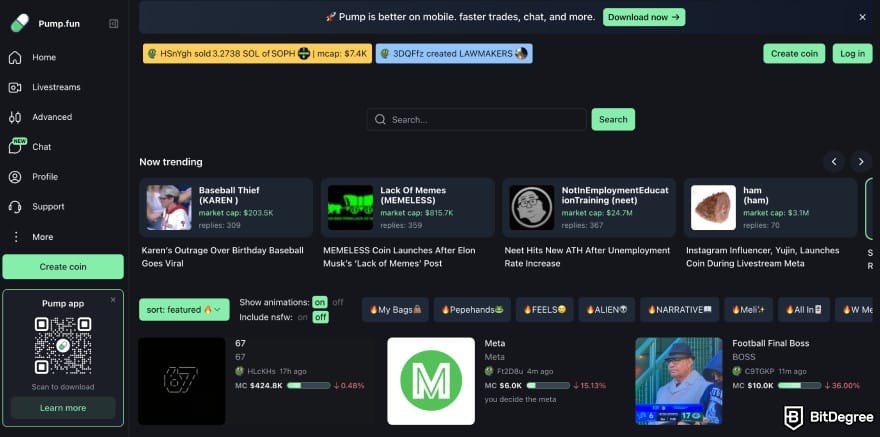Screen dimensions: 880x437
Task: Click the Pump app QR code
Action: tap(63, 346)
